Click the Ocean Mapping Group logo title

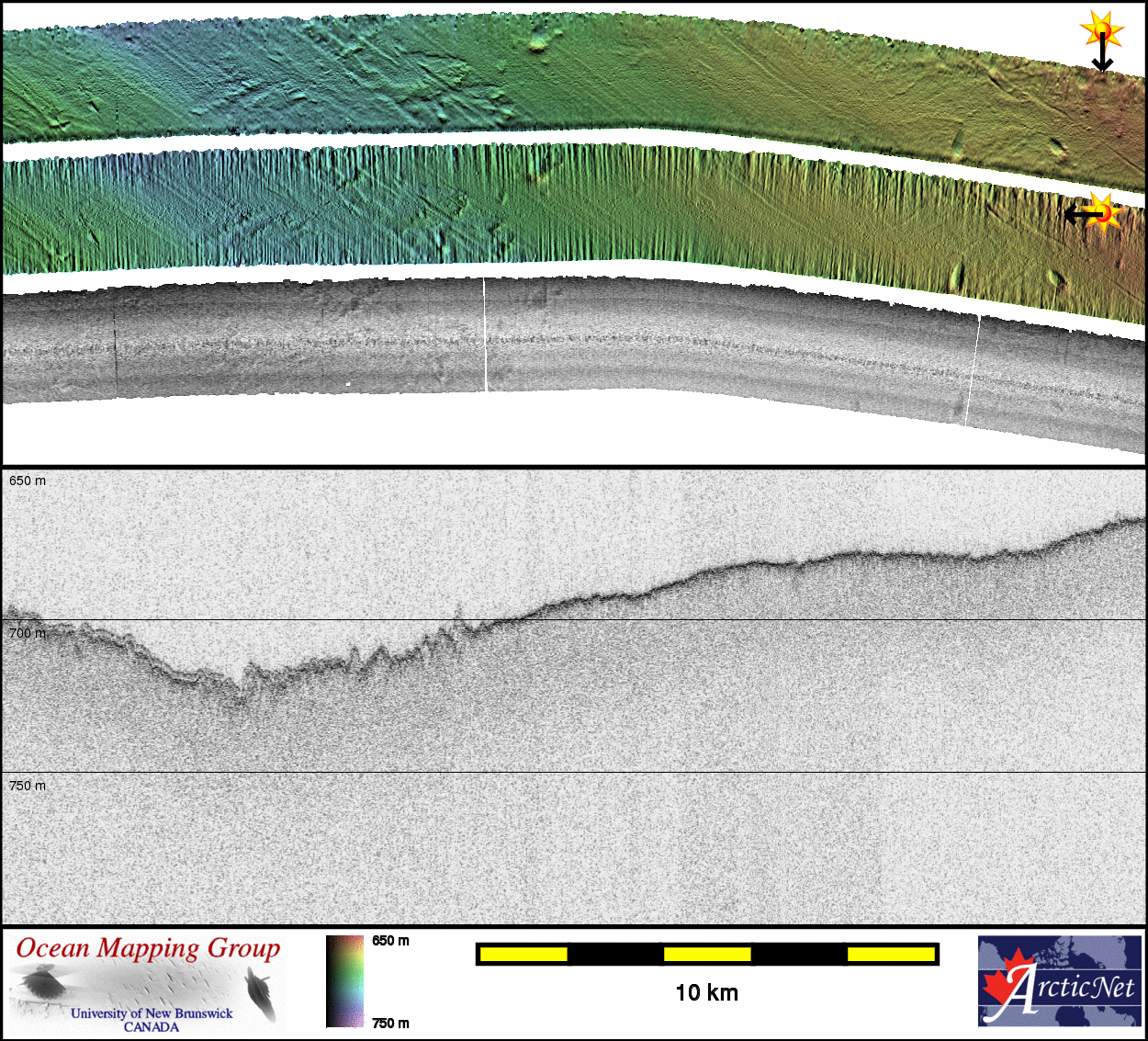click(x=148, y=949)
